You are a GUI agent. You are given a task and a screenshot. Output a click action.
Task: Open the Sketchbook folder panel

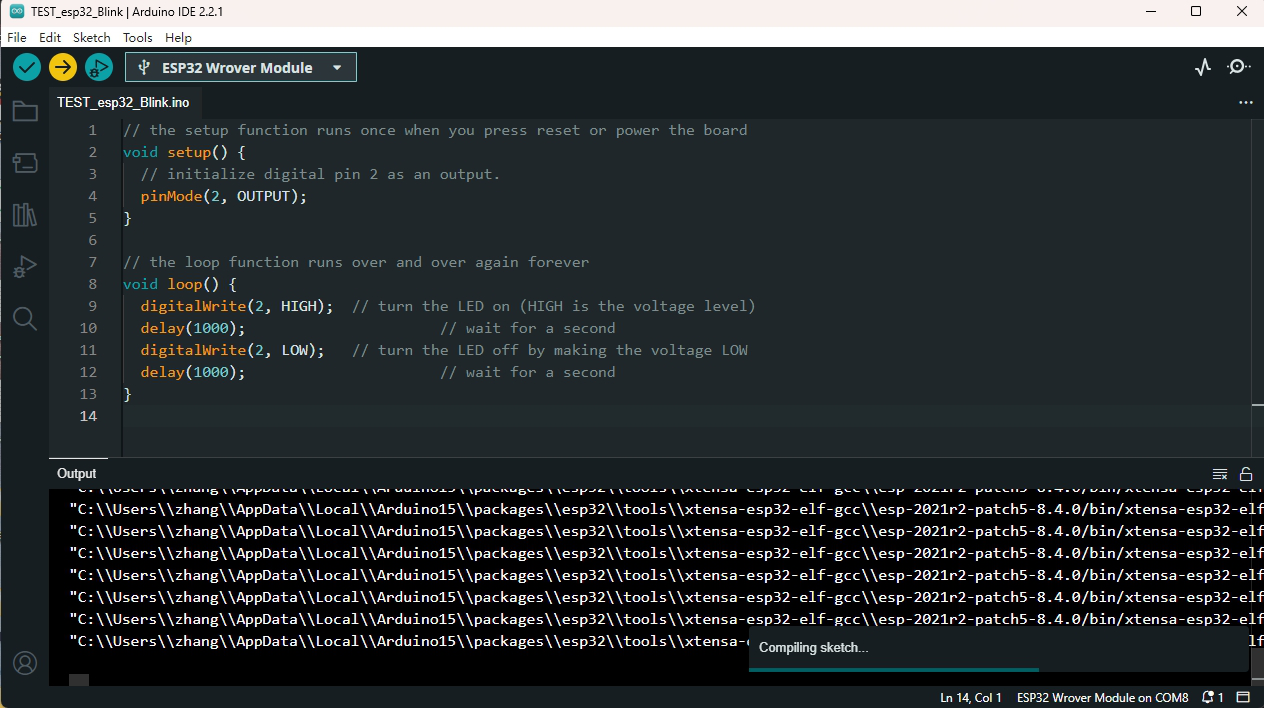(x=25, y=111)
